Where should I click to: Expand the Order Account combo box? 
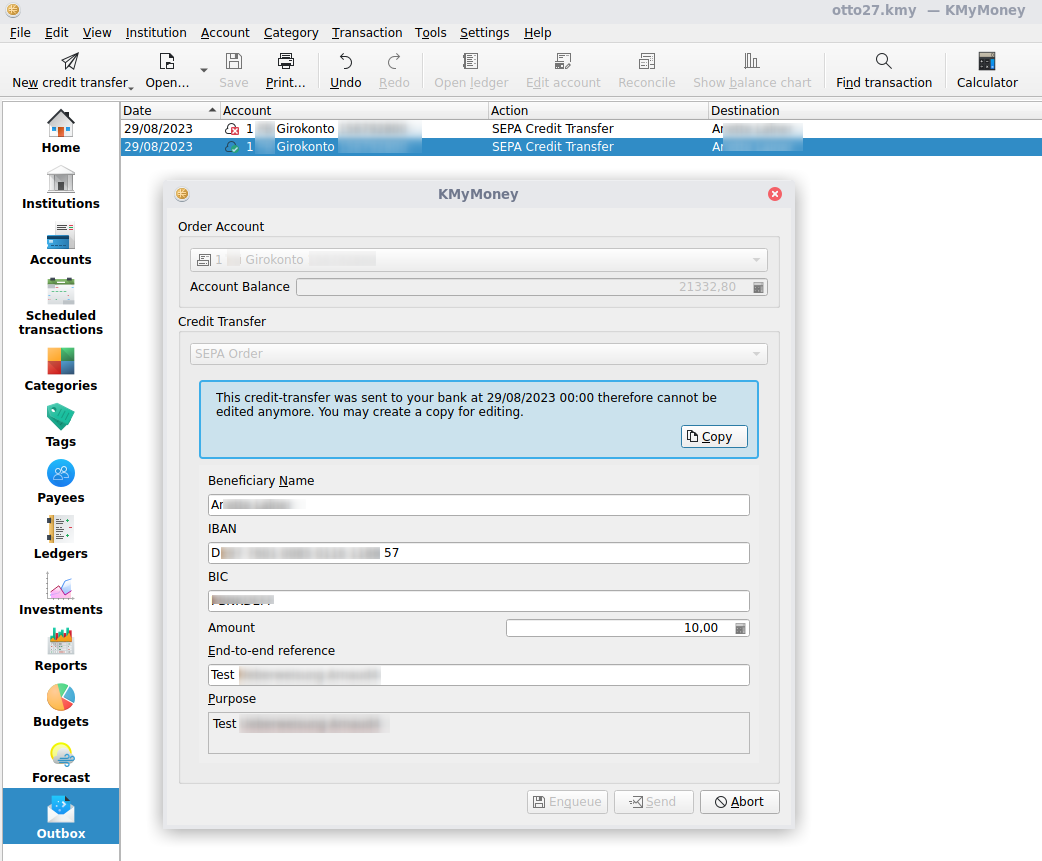coord(756,259)
